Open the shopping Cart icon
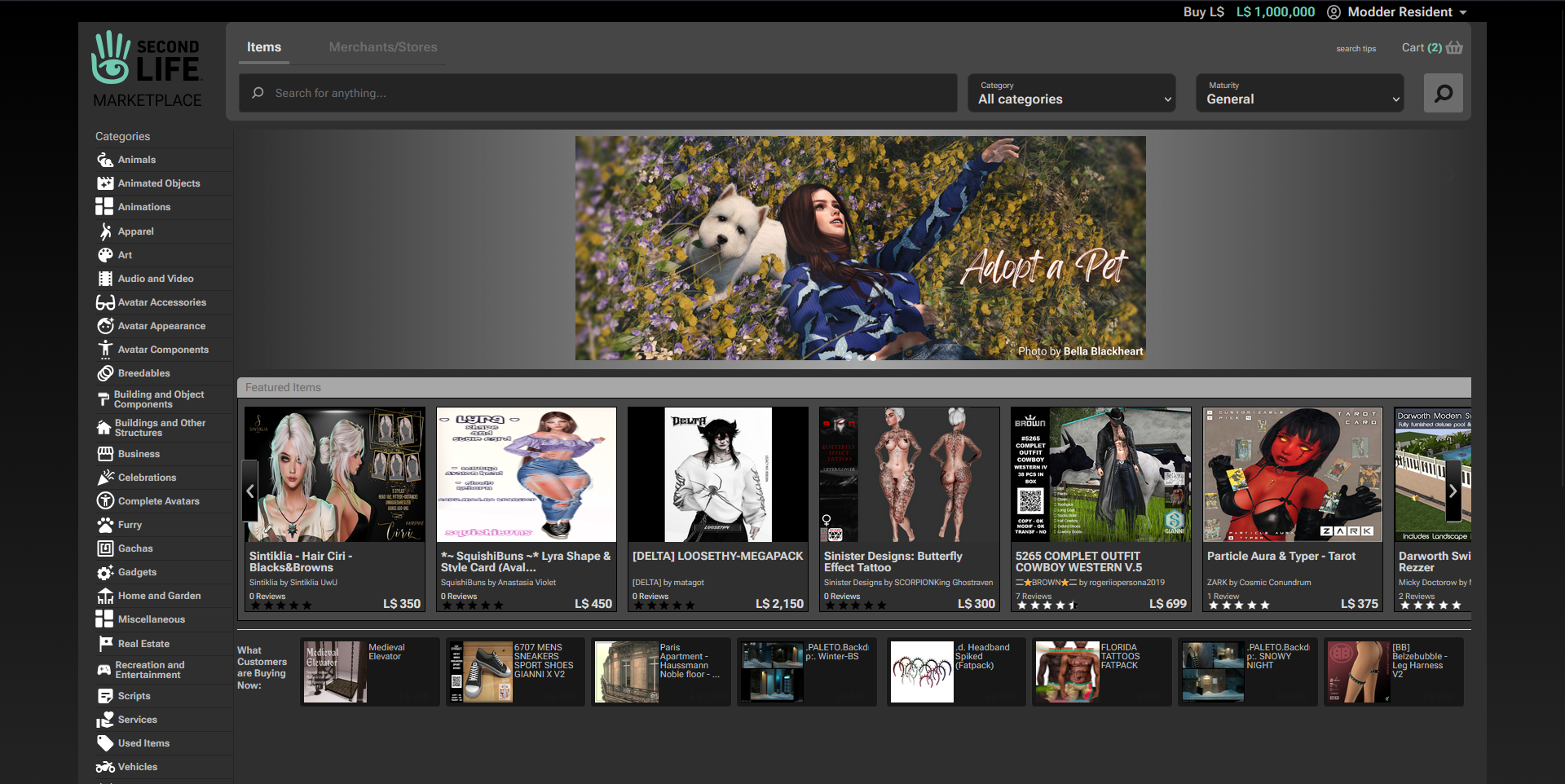The height and width of the screenshot is (784, 1565). click(x=1454, y=47)
